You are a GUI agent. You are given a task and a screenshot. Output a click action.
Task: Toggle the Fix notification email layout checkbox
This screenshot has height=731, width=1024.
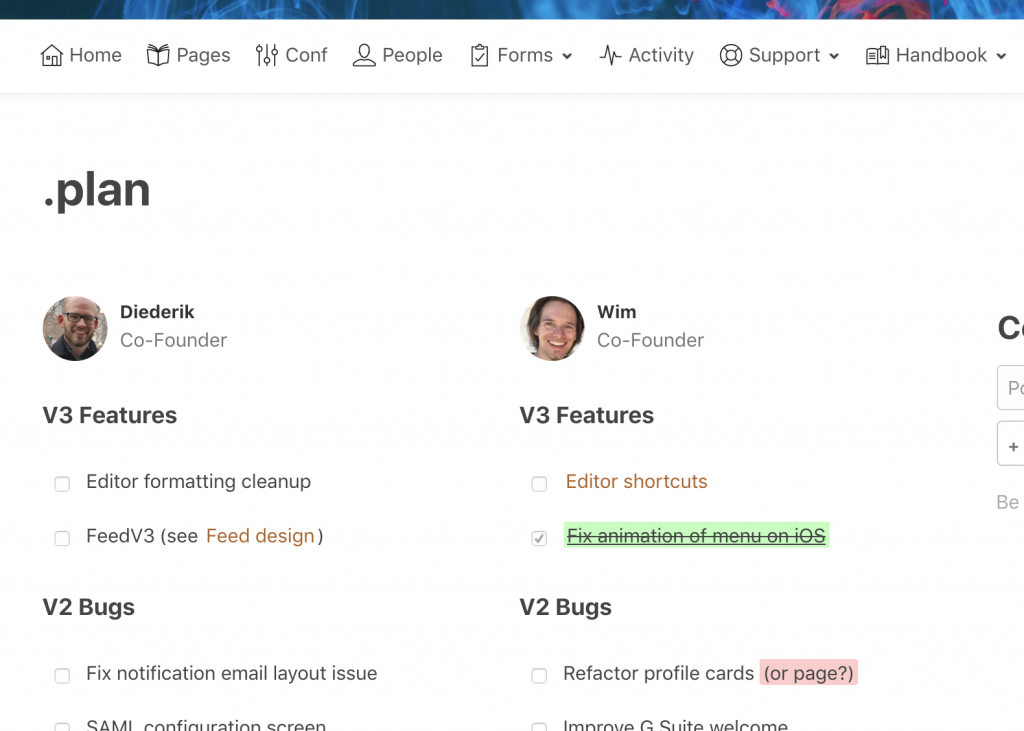(62, 675)
